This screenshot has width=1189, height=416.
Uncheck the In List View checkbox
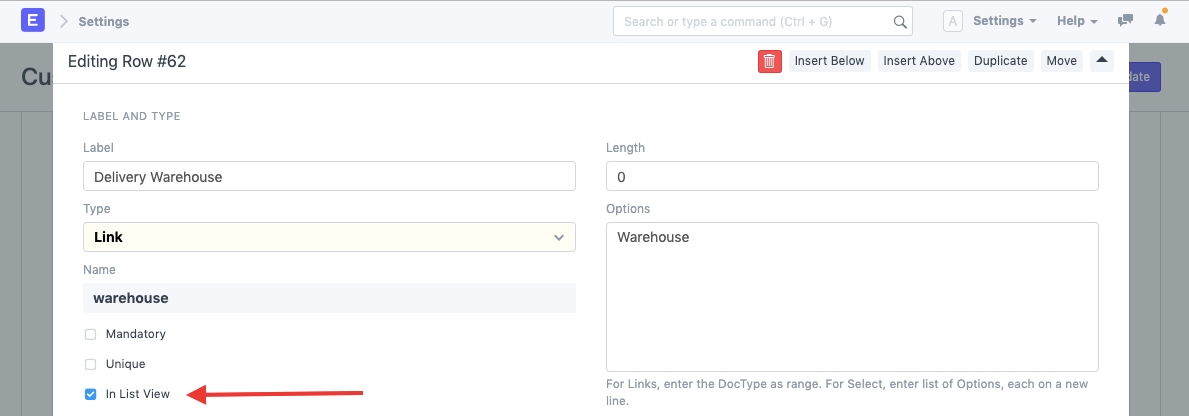[91, 394]
